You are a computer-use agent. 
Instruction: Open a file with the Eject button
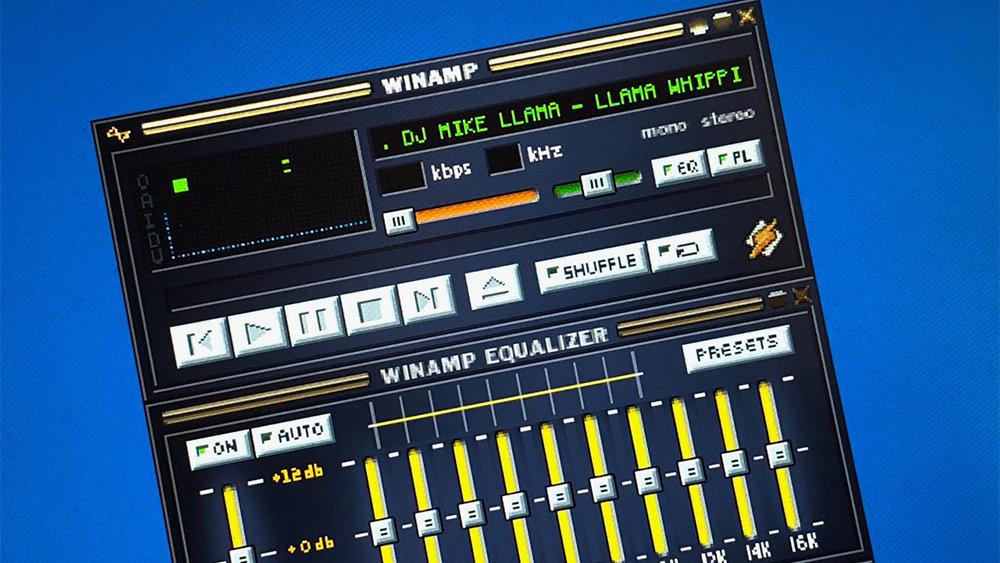click(x=494, y=286)
